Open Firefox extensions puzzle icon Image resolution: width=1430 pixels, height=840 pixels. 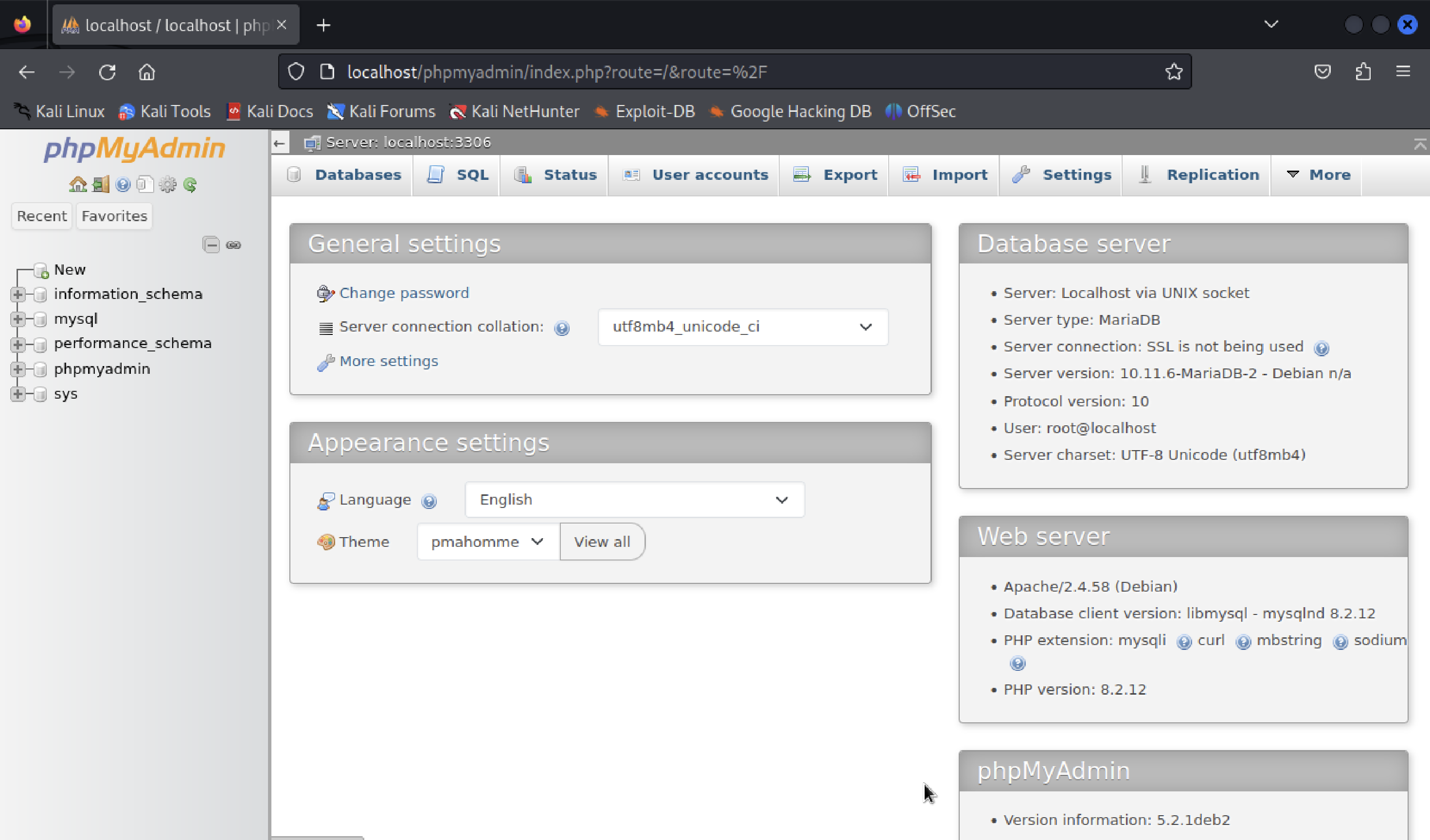(x=1363, y=71)
